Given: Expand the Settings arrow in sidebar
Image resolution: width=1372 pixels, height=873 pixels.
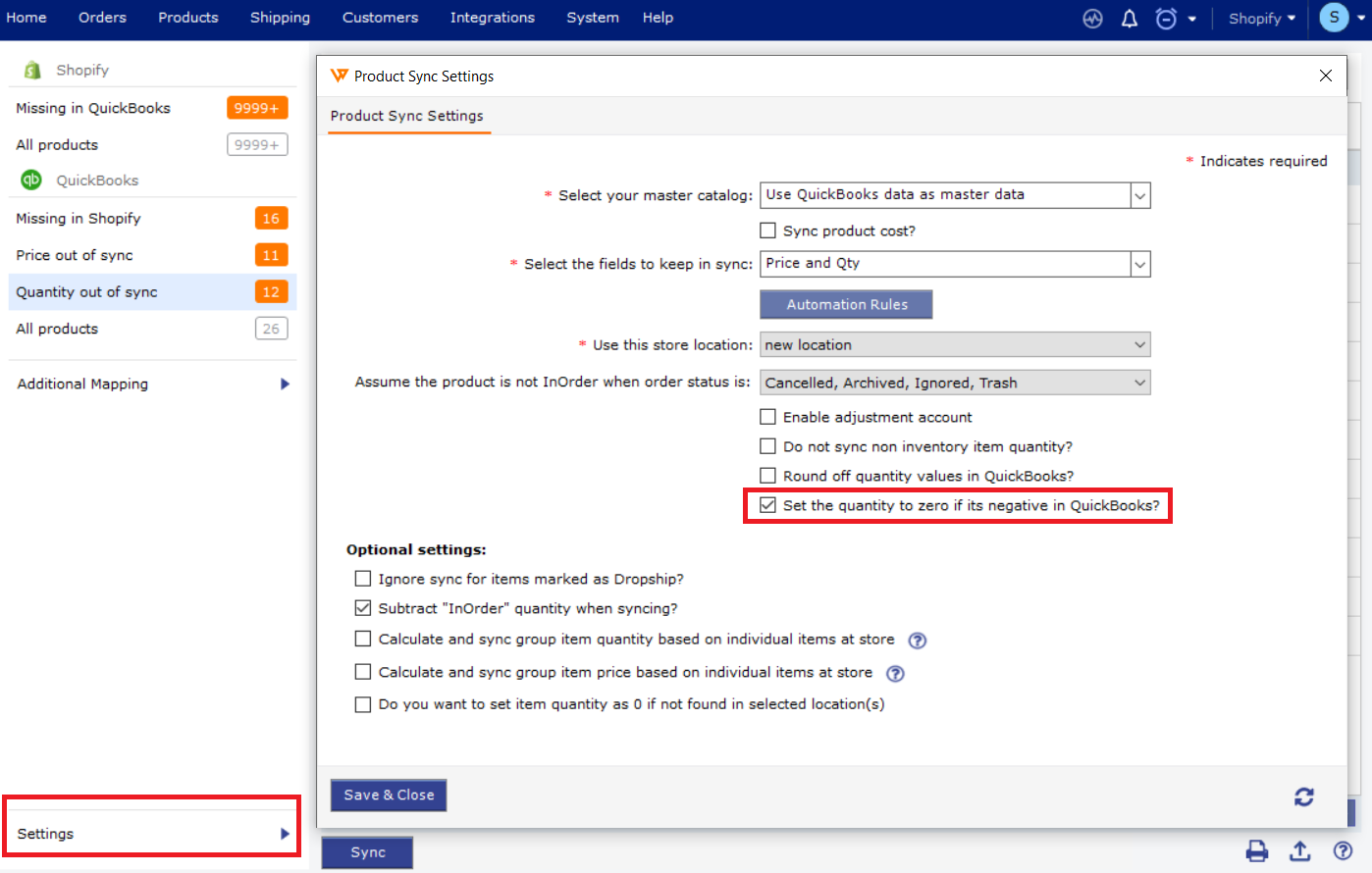Looking at the screenshot, I should [x=285, y=834].
